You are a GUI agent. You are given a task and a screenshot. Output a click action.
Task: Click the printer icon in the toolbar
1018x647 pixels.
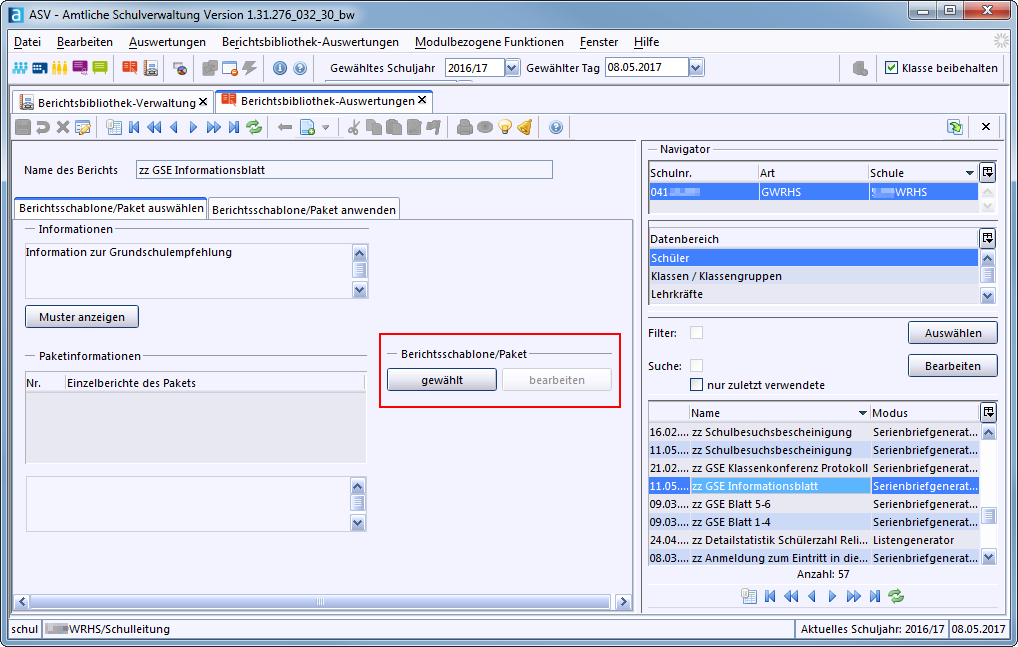pos(464,127)
